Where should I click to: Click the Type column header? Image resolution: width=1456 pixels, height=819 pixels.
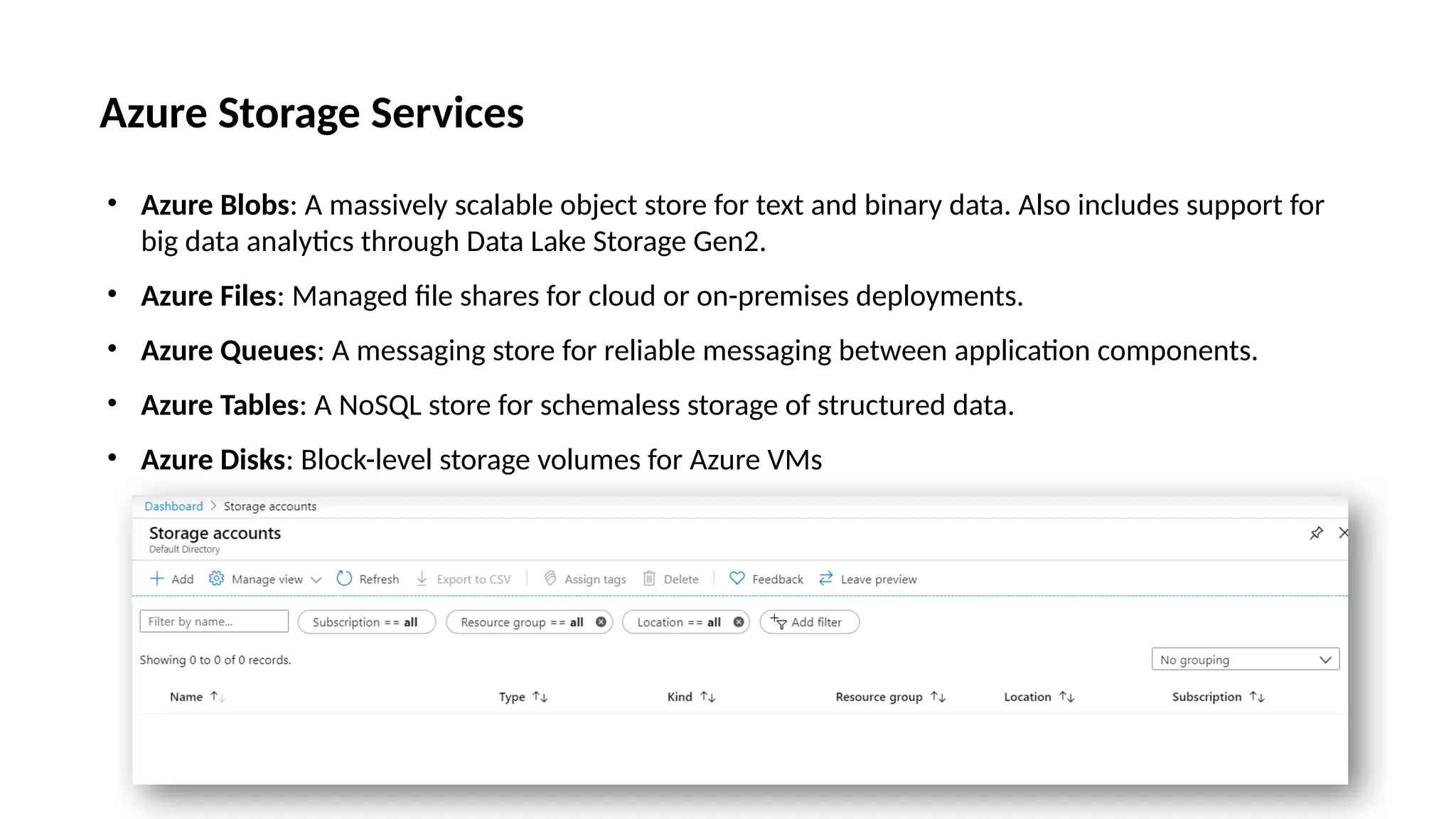tap(512, 697)
